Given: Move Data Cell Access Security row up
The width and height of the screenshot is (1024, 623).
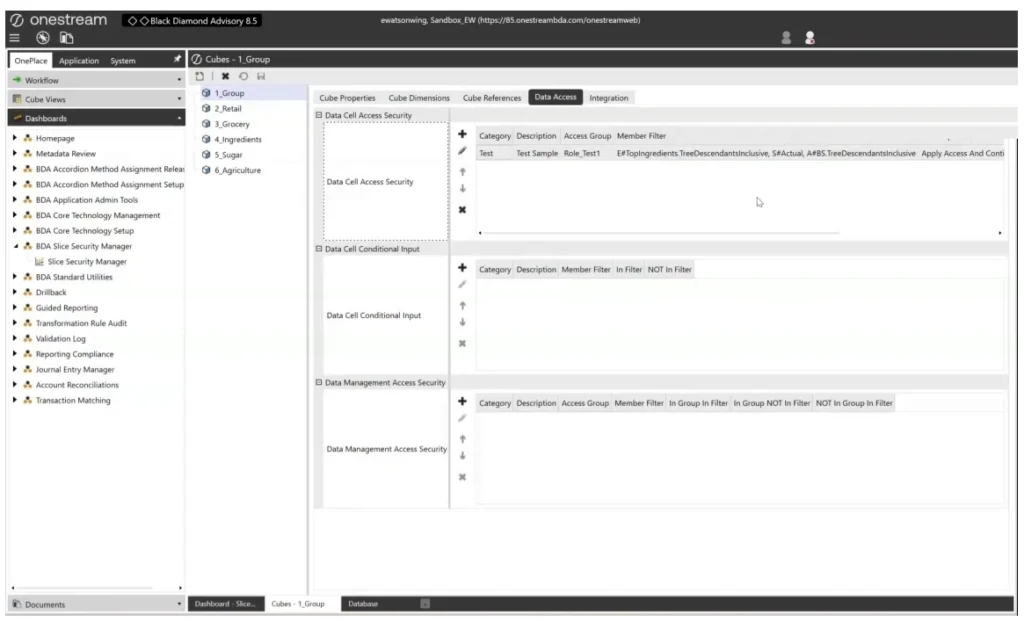Looking at the screenshot, I should 462,172.
